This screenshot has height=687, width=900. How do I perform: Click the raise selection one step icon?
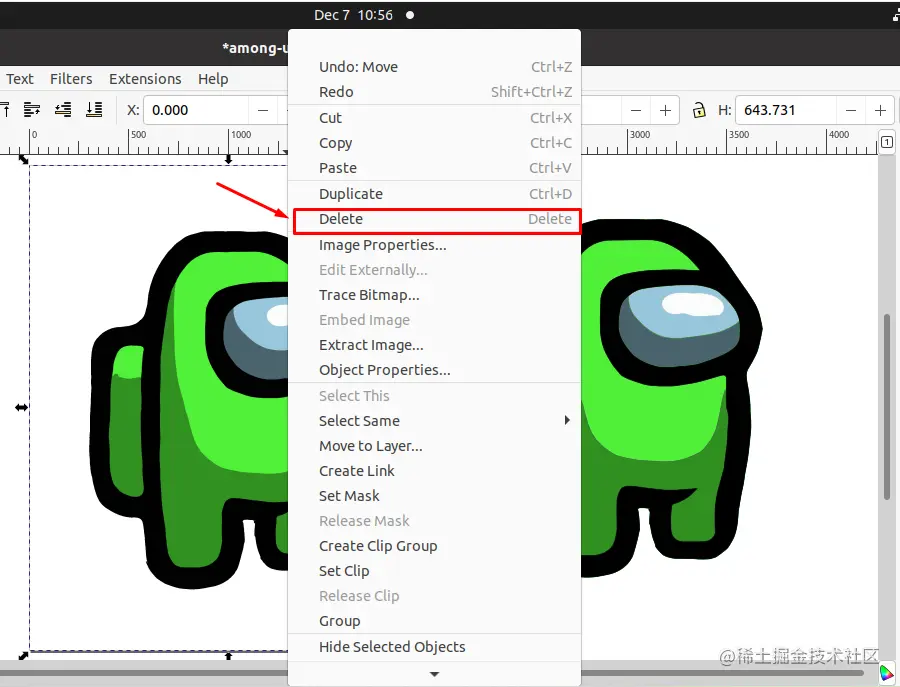pos(32,109)
